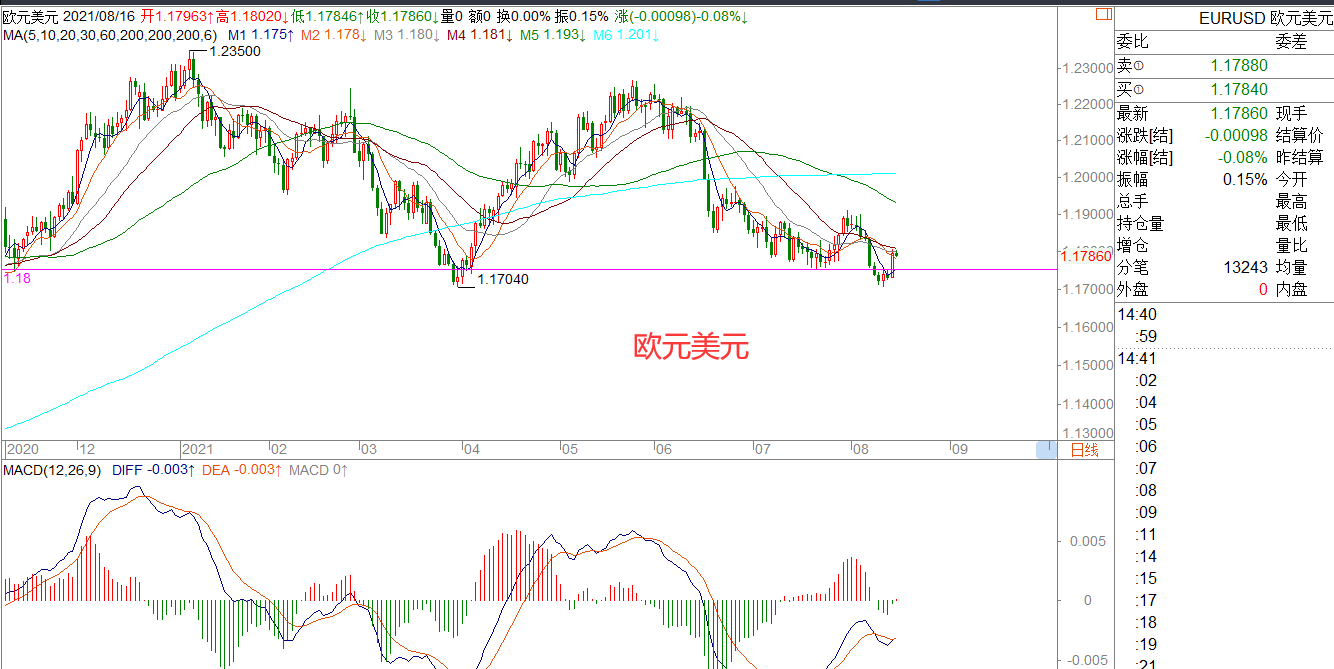Click the buy price 1.17840

coord(1239,90)
